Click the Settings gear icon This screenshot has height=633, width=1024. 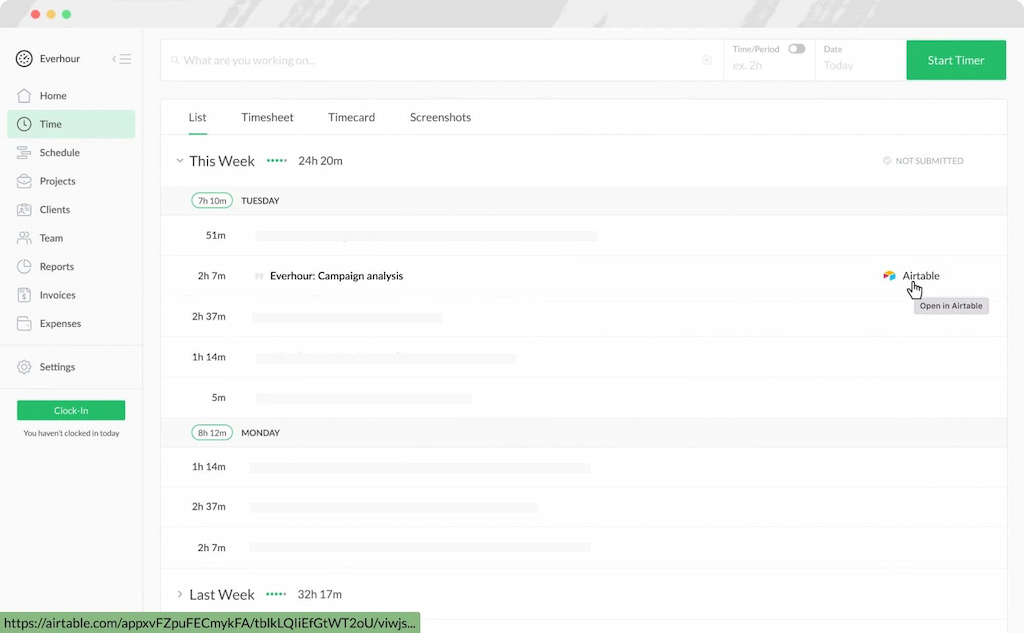point(24,367)
